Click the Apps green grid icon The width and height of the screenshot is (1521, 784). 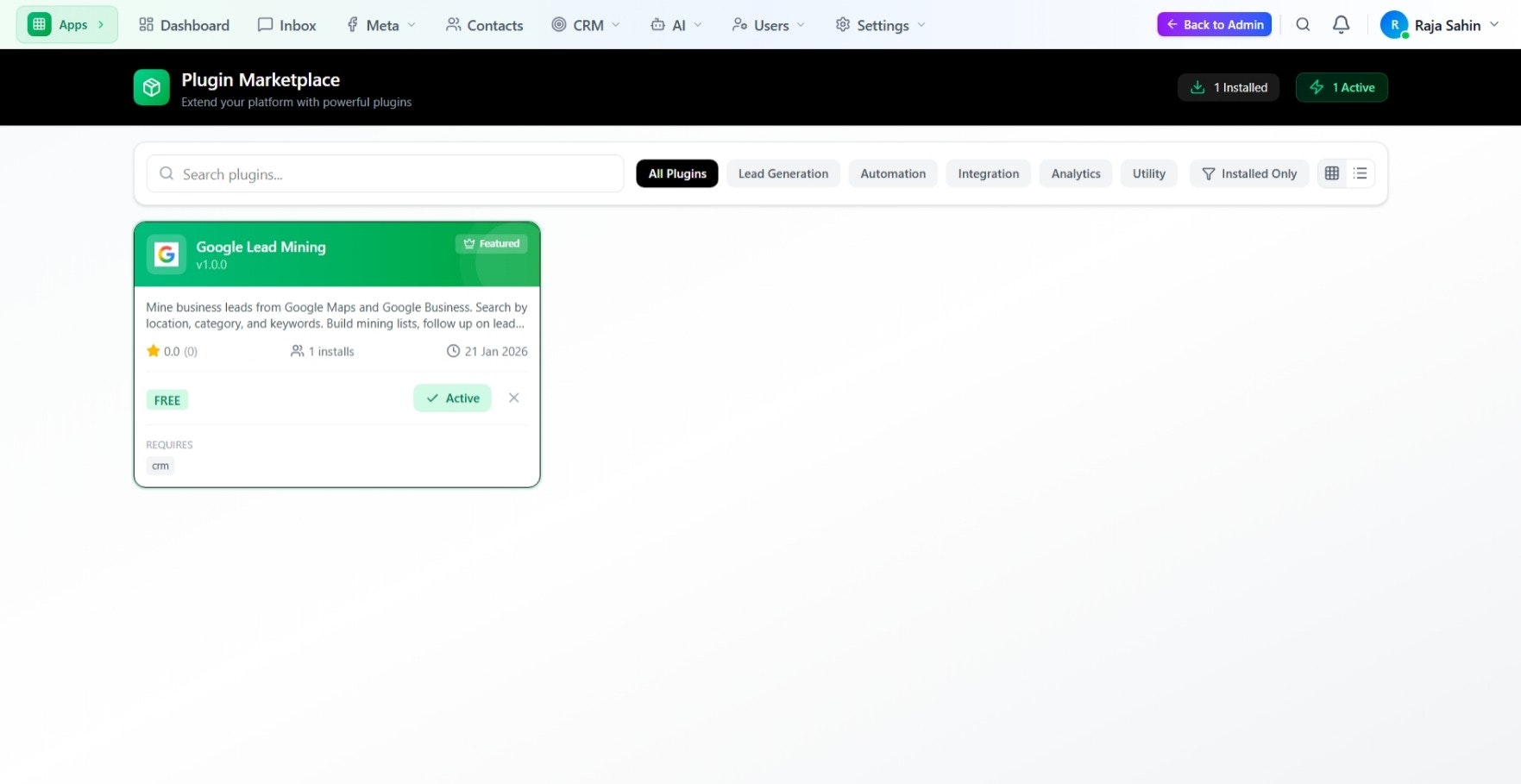[x=39, y=24]
